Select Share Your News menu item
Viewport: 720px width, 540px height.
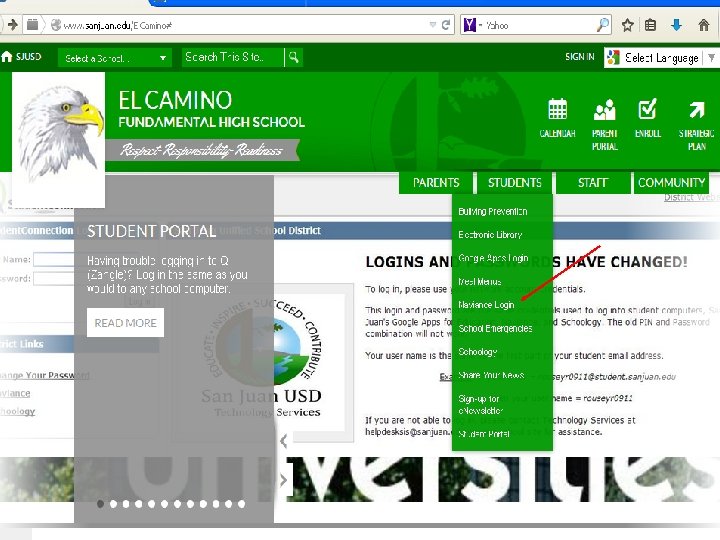click(491, 375)
